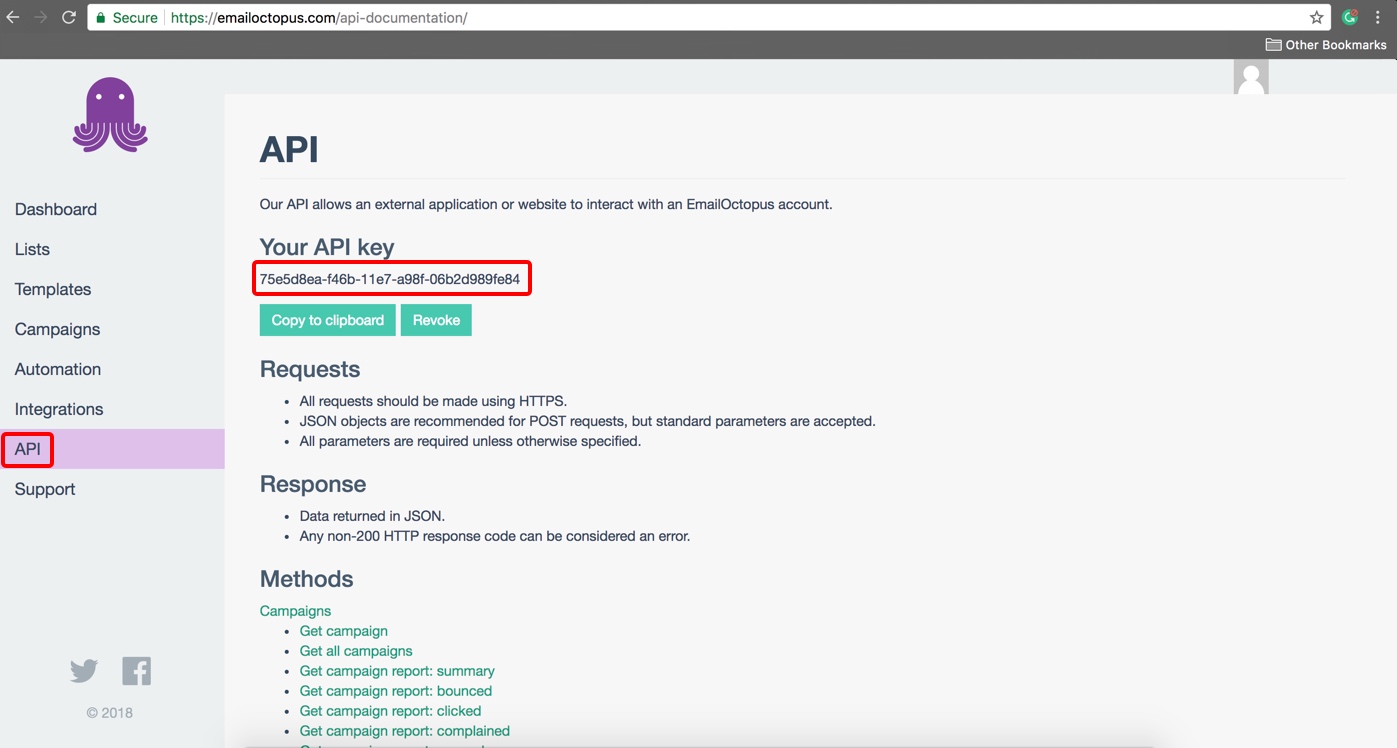The height and width of the screenshot is (748, 1397).
Task: Click the 'Our API allows' description sentence
Action: (546, 204)
